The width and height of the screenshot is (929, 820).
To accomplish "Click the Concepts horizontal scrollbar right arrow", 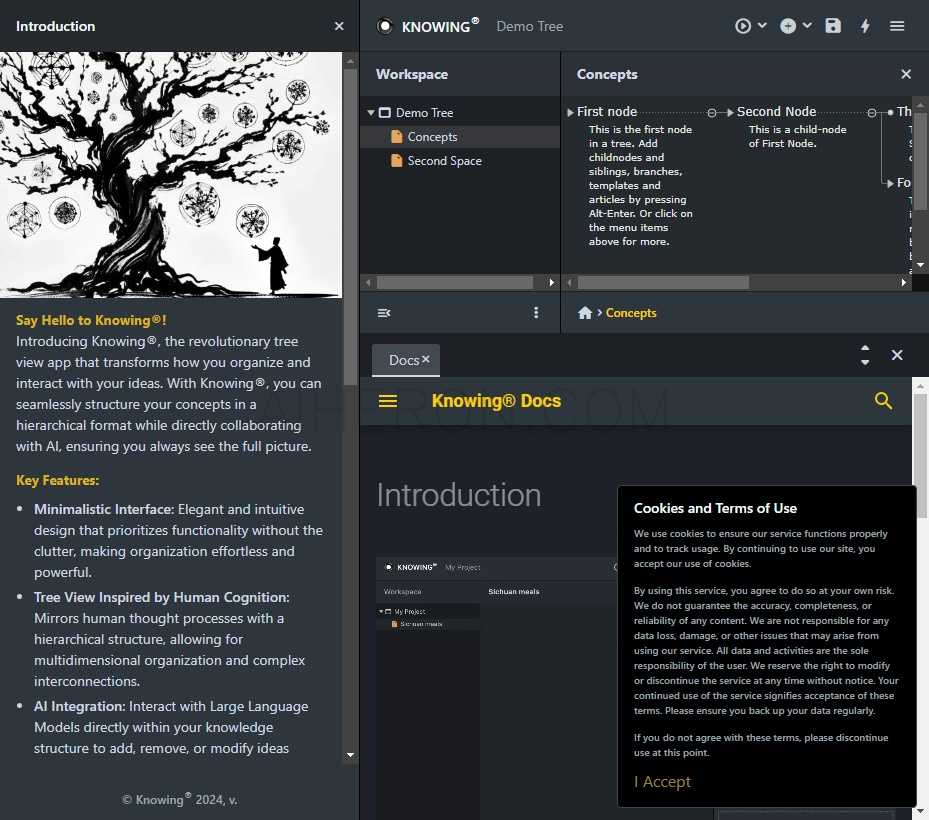I will click(x=903, y=283).
